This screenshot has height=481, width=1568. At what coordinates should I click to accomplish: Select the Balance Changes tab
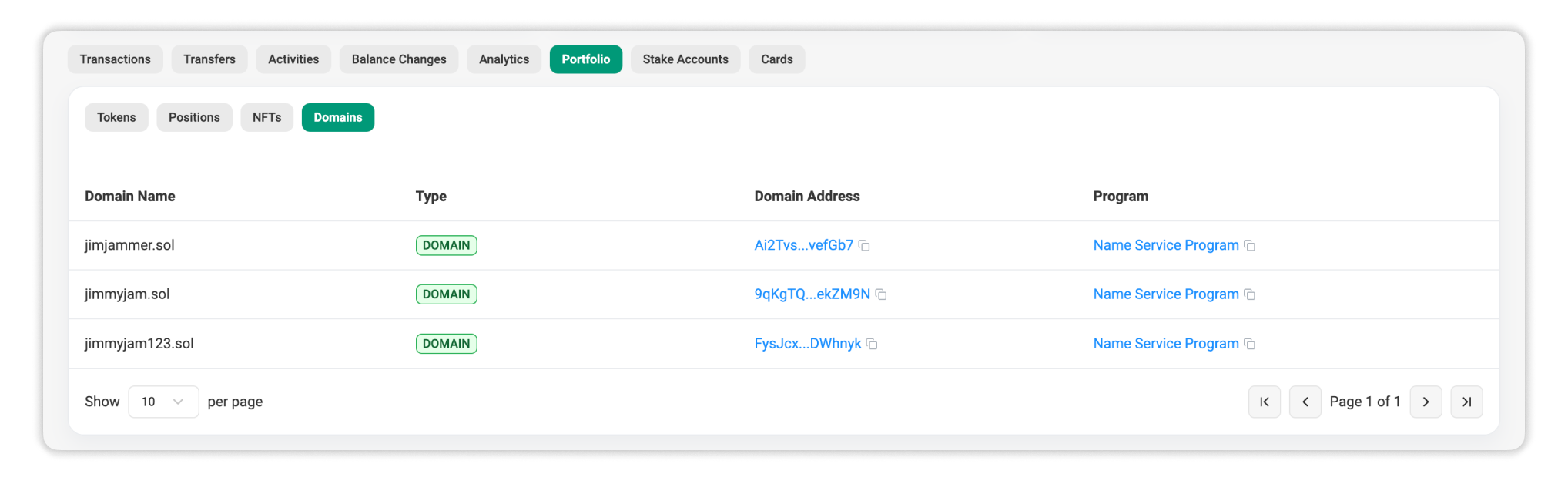[398, 59]
